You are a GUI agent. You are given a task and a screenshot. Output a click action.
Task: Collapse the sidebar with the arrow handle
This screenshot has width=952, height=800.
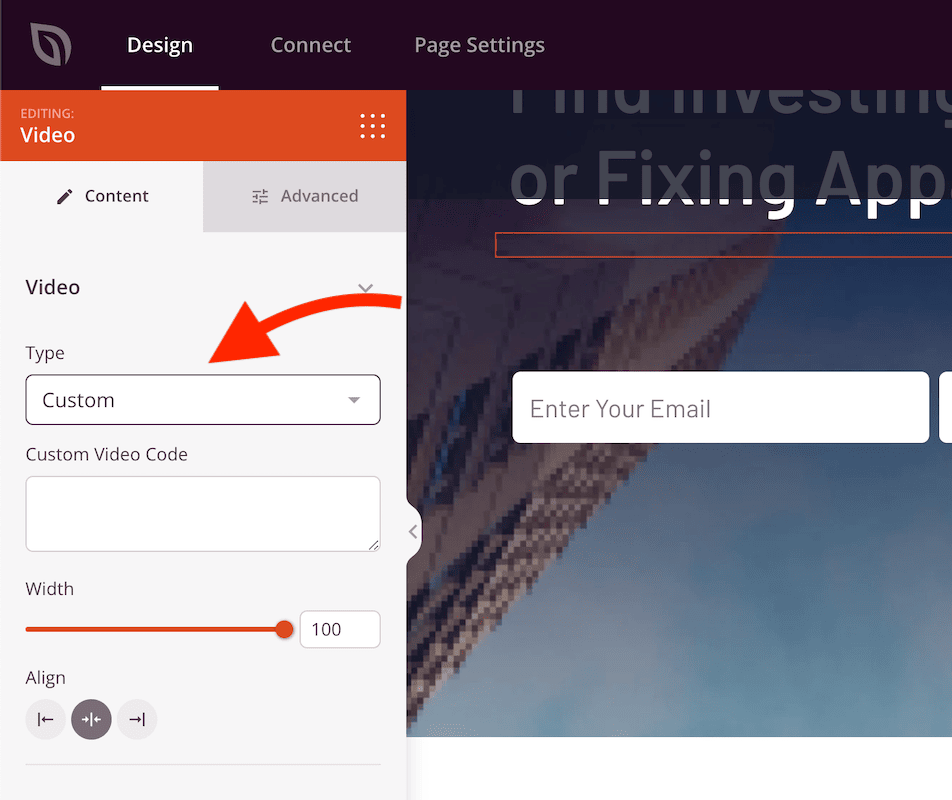[412, 532]
